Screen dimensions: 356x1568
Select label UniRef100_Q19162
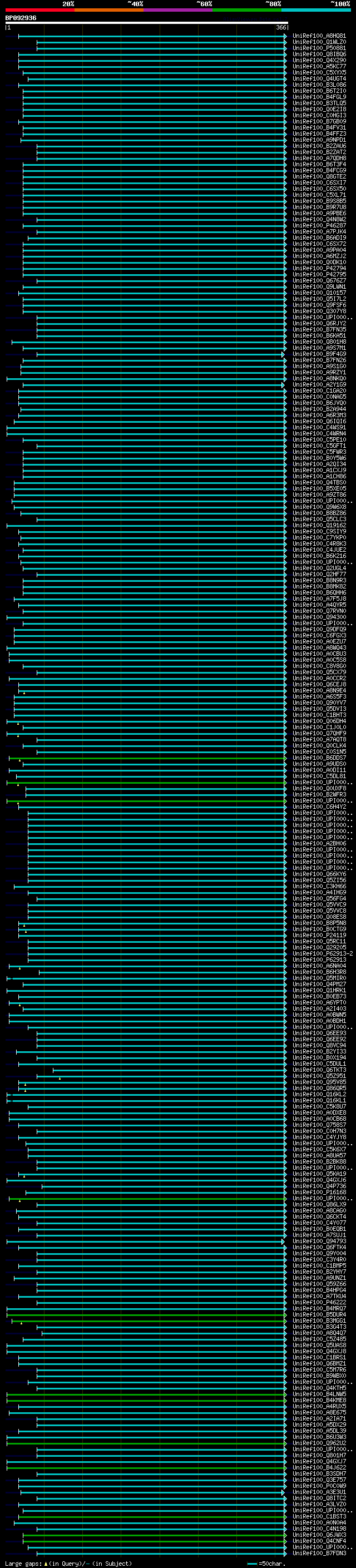[x=319, y=525]
